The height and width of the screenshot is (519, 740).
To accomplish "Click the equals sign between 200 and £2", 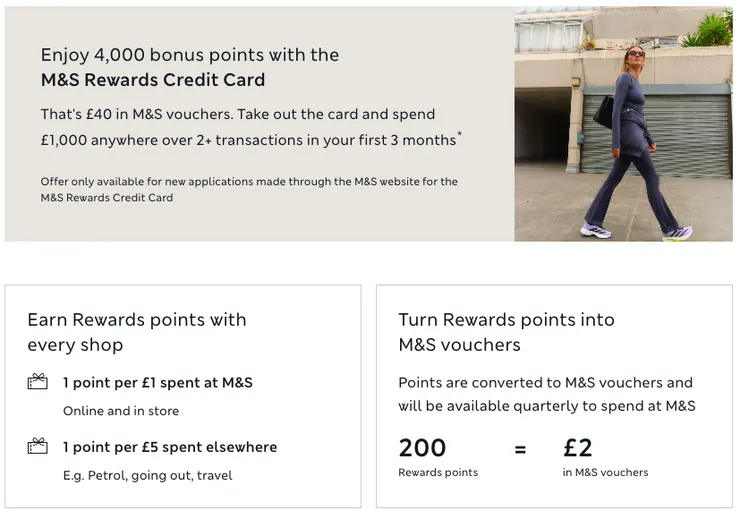I will (520, 450).
